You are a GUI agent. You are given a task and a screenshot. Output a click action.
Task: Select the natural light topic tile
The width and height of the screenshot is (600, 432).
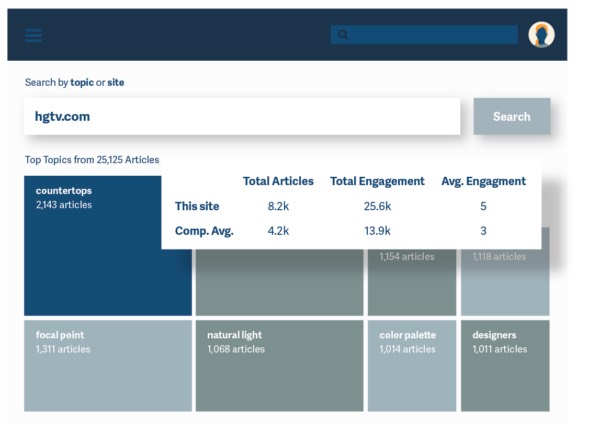tap(279, 365)
